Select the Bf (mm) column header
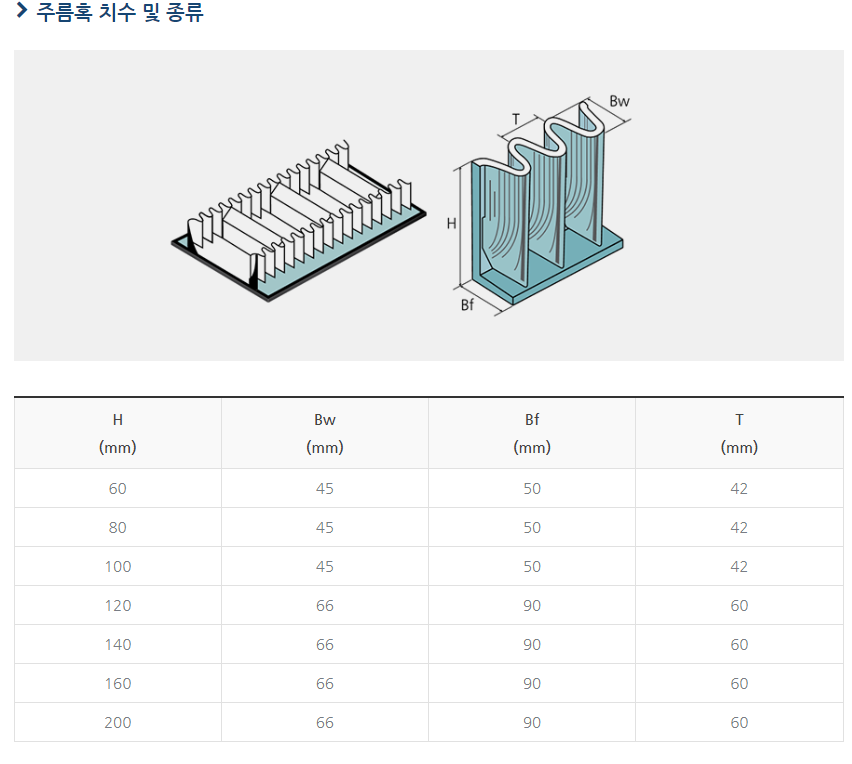The height and width of the screenshot is (764, 852). tap(532, 433)
